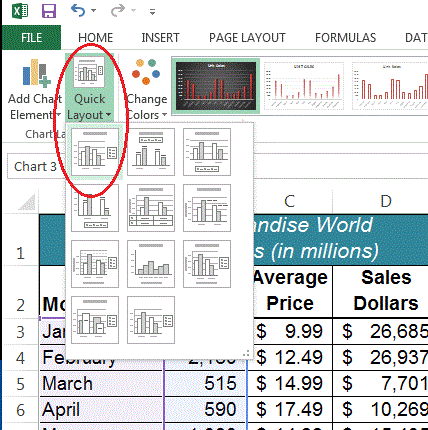Save the workbook with the floppy icon

click(x=49, y=11)
